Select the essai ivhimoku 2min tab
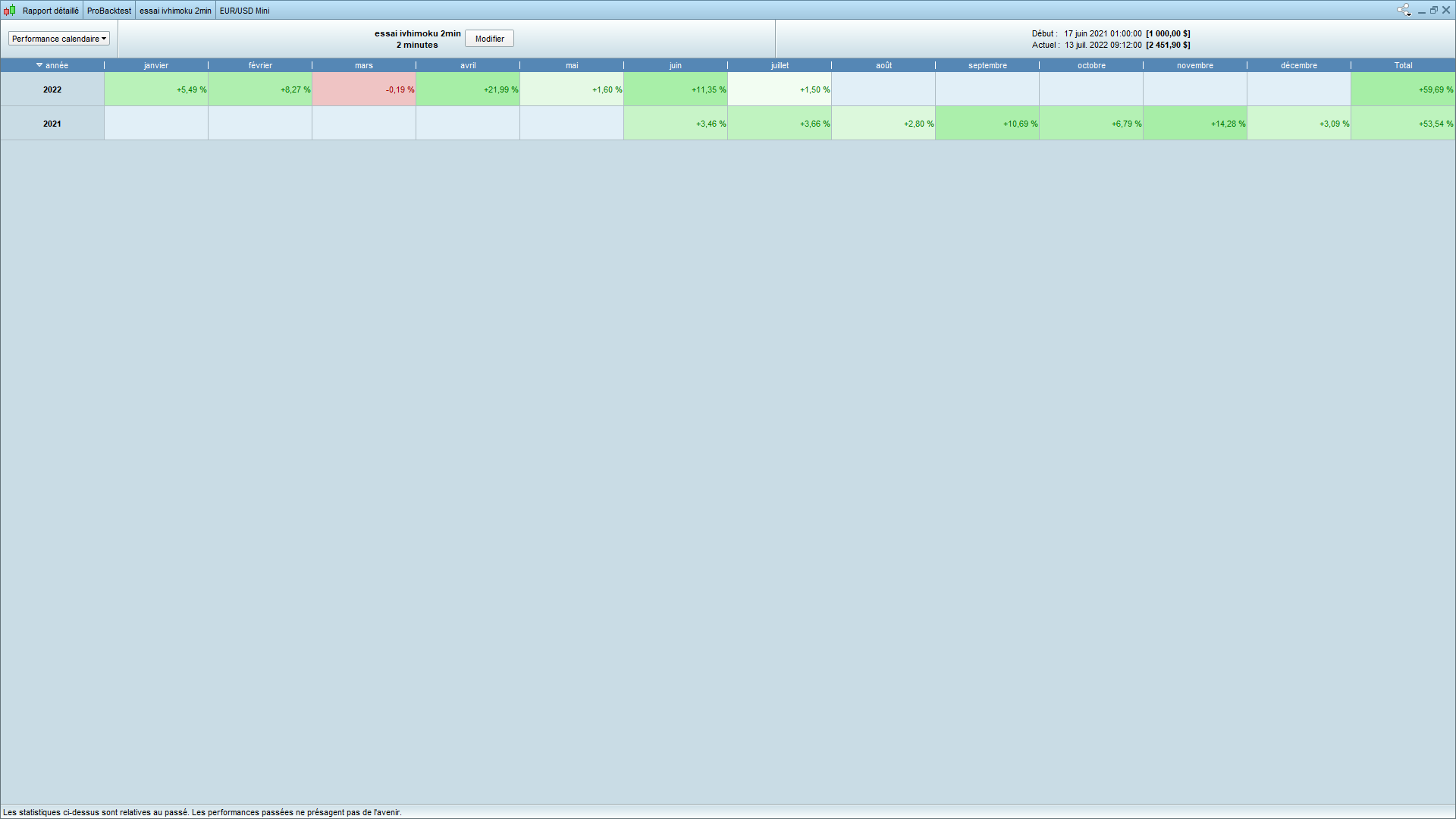Viewport: 1456px width, 819px height. point(175,11)
